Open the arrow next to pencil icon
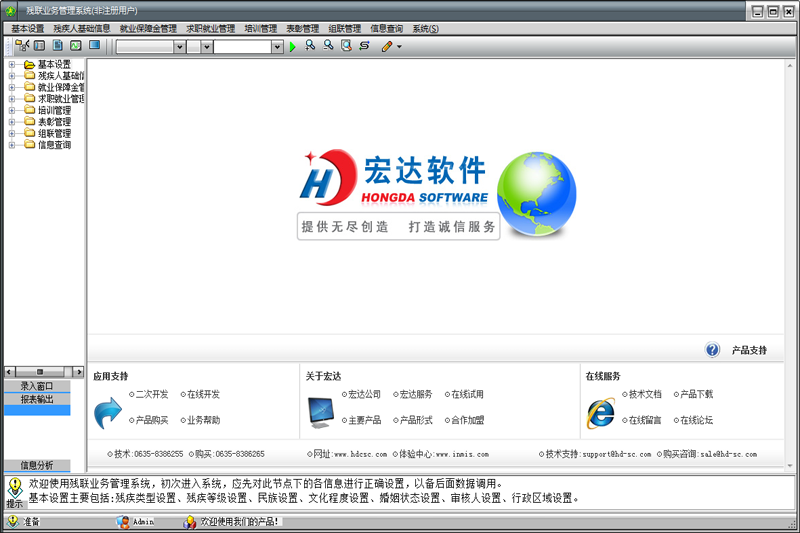 [399, 47]
